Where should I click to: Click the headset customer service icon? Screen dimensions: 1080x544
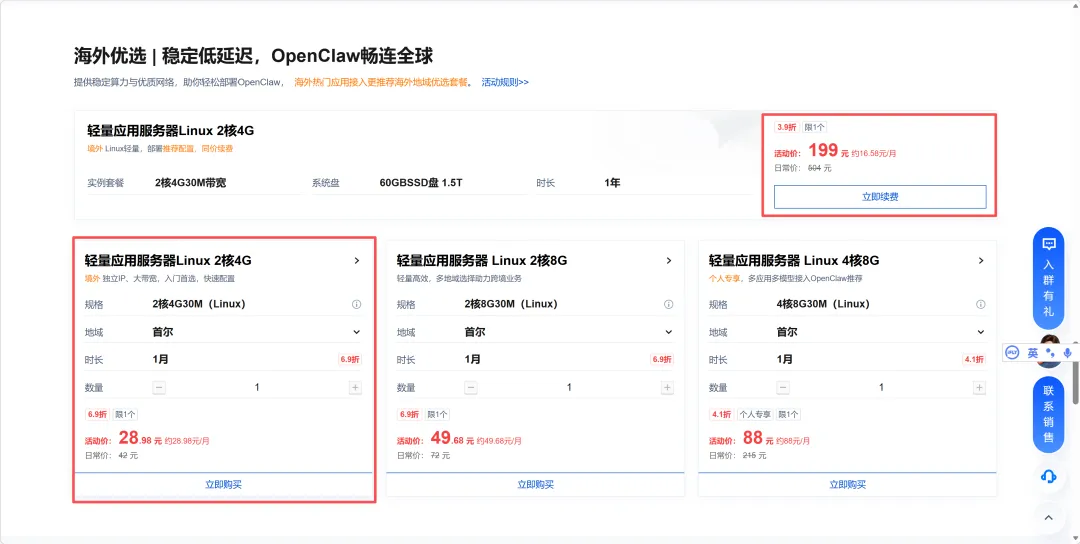point(1048,476)
